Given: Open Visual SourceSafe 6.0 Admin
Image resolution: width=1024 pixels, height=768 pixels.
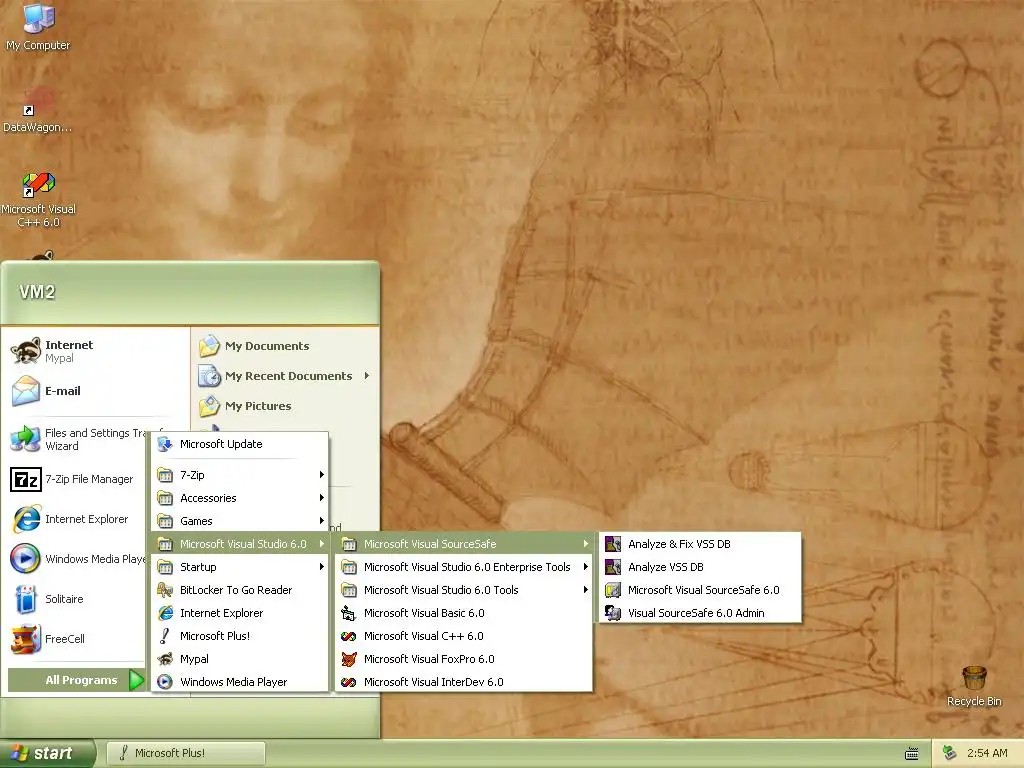Looking at the screenshot, I should click(x=699, y=613).
